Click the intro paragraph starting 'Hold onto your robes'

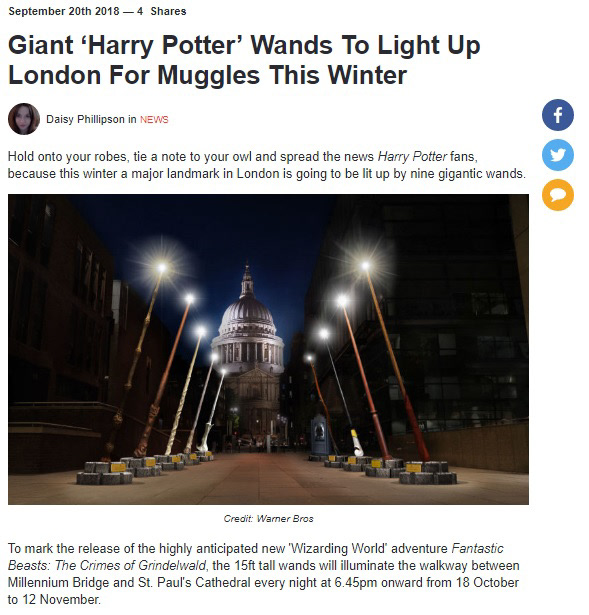(267, 165)
